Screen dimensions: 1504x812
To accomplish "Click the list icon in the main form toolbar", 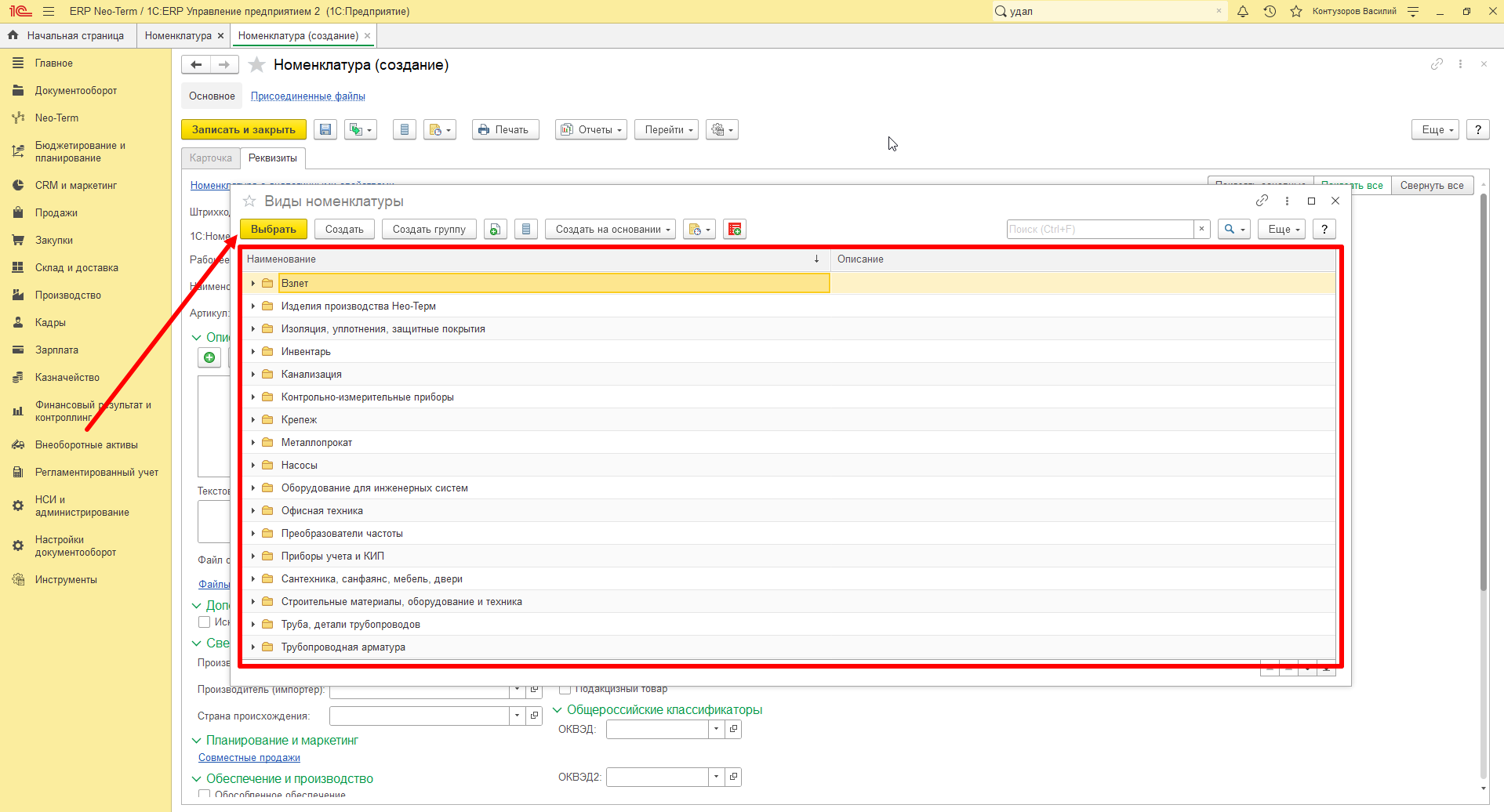I will click(404, 130).
